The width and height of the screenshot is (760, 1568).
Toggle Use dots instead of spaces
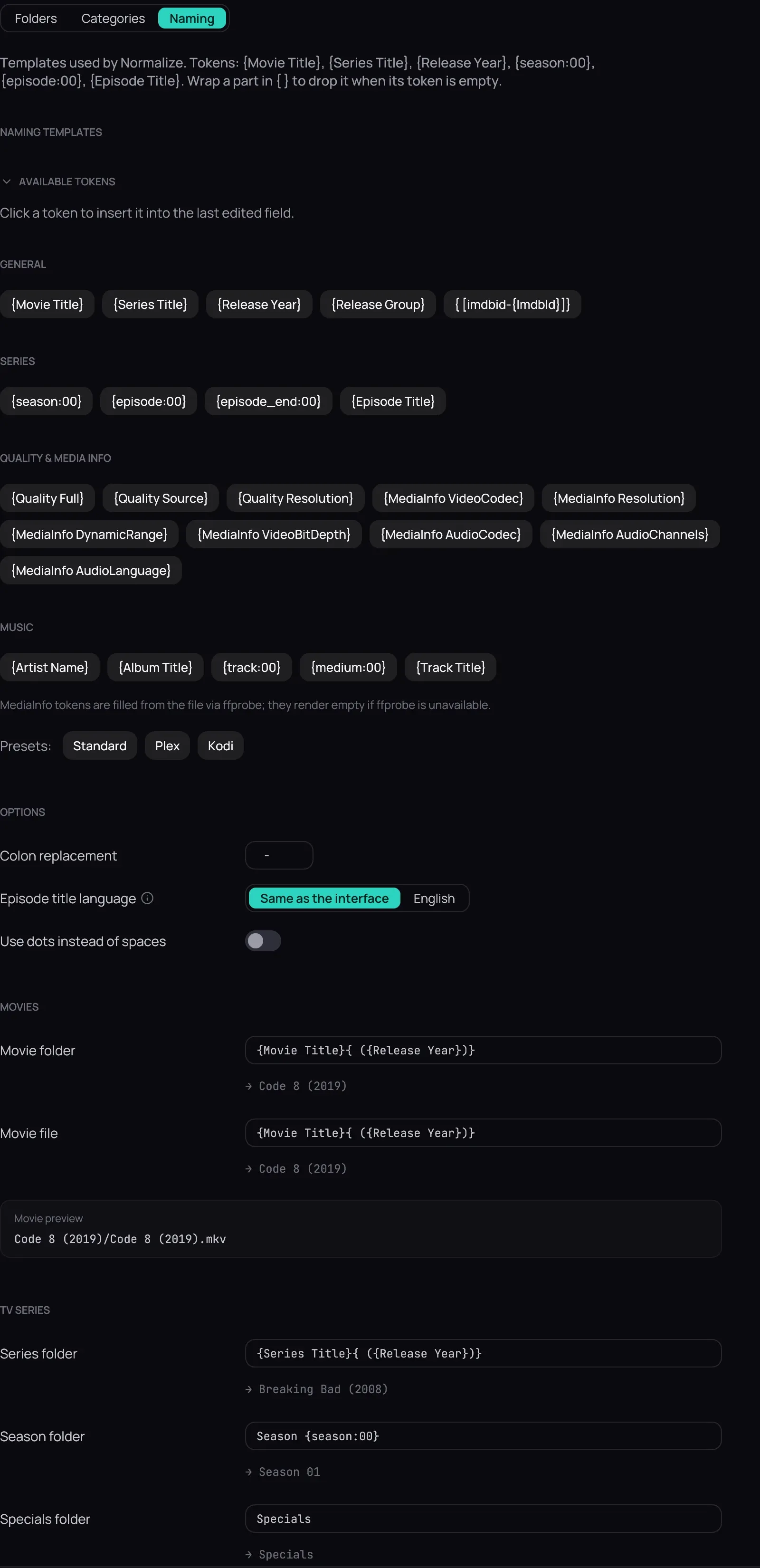[263, 940]
